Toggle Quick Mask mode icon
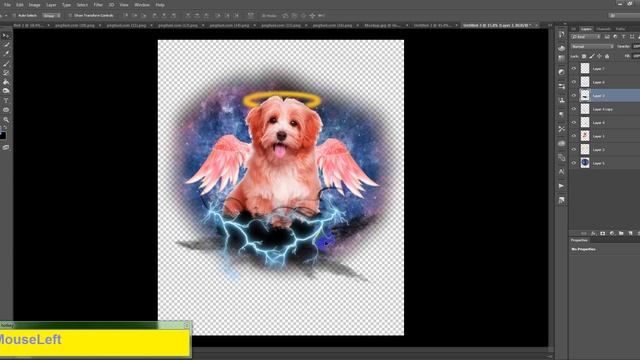The width and height of the screenshot is (640, 360). pyautogui.click(x=6, y=148)
